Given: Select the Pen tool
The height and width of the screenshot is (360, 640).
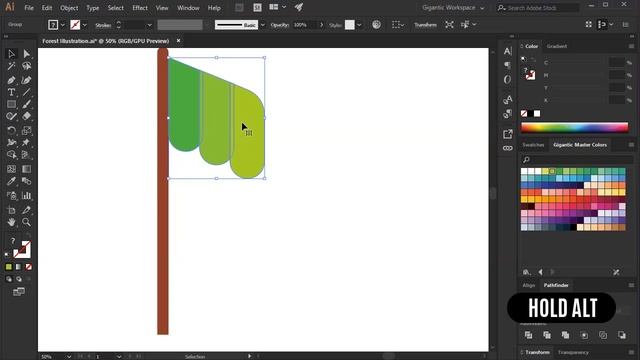Looking at the screenshot, I should [x=11, y=80].
